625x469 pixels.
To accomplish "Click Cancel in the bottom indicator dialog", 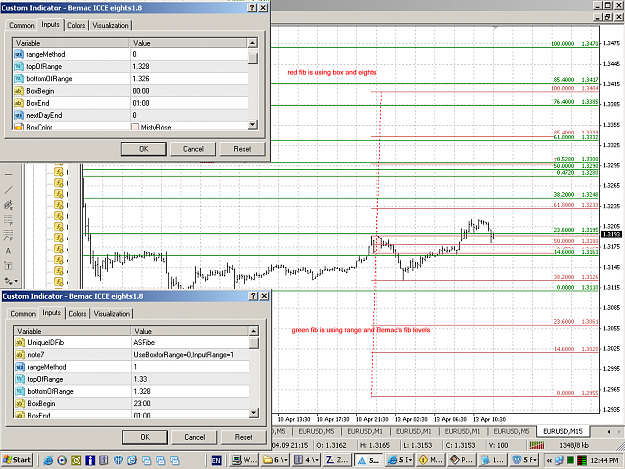I will 195,437.
